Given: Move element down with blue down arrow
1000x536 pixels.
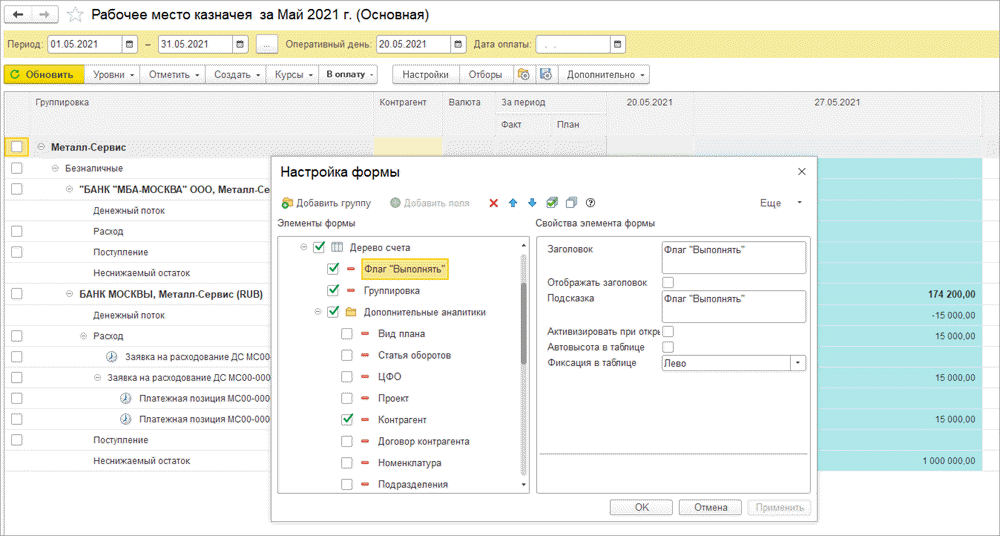Looking at the screenshot, I should (x=532, y=203).
